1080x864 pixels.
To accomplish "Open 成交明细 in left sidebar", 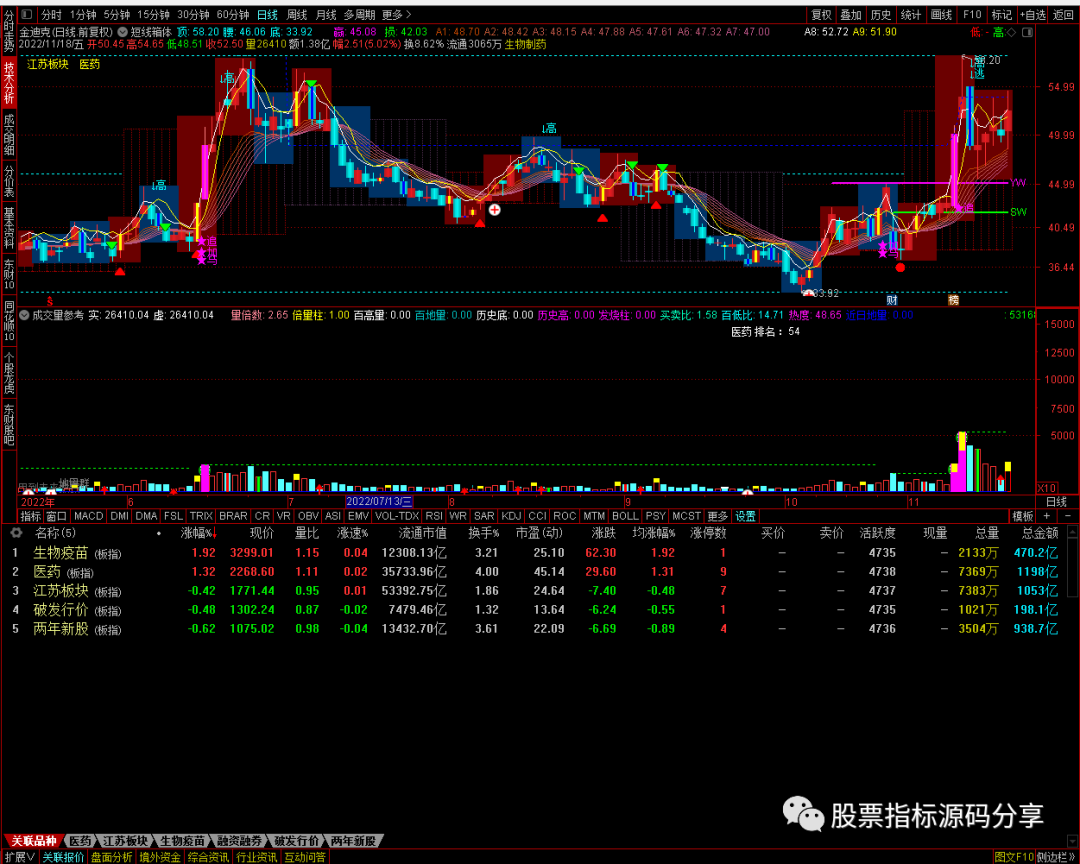I will point(9,135).
